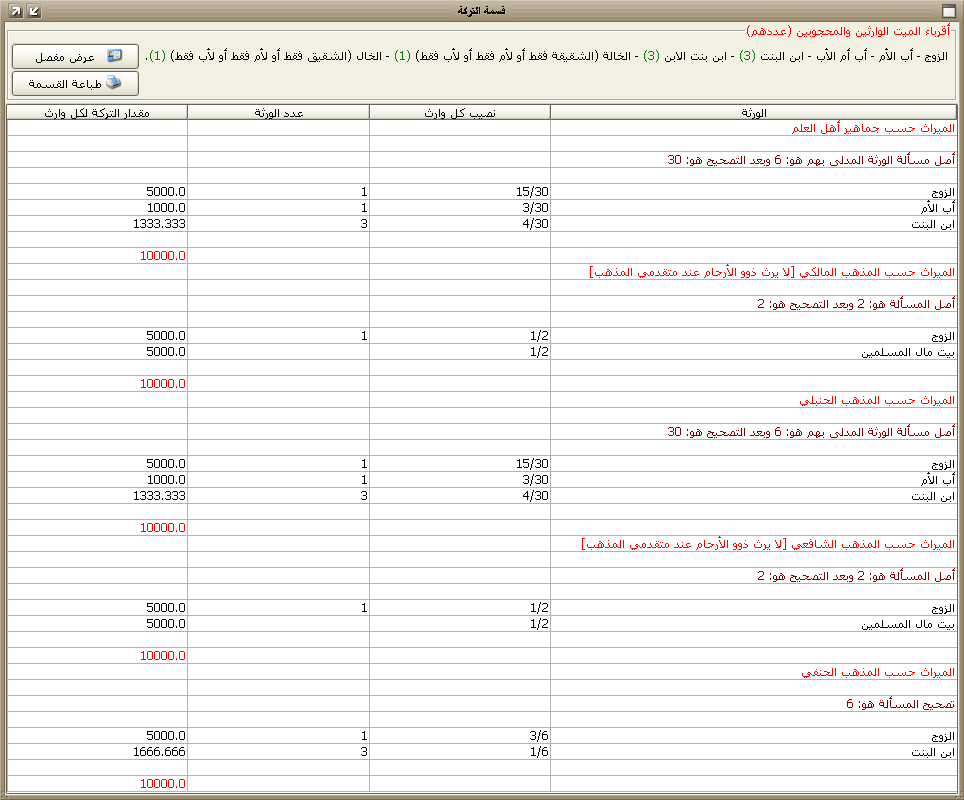Viewport: 964px width, 800px height.
Task: Select the مقدار التركة لكل وارث column header
Action: [97, 113]
